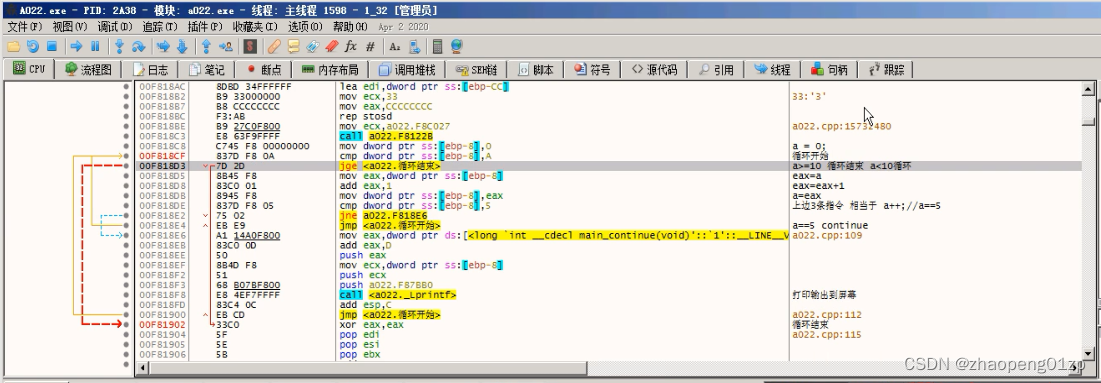The image size is (1101, 383).
Task: Toggle breakpoint dot at 00F818CF
Action: pos(126,156)
